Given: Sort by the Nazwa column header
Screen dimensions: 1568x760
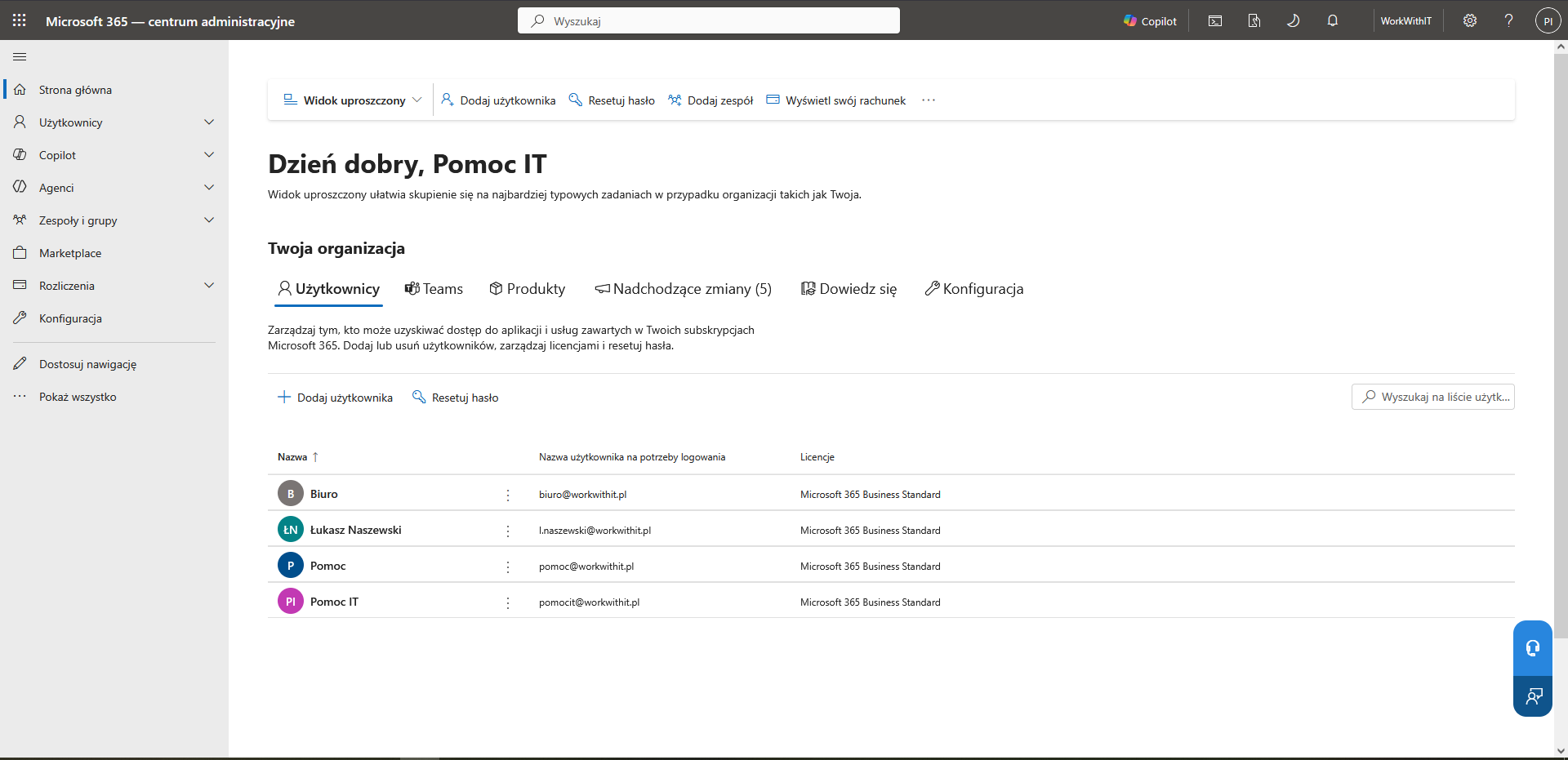Looking at the screenshot, I should (x=298, y=457).
